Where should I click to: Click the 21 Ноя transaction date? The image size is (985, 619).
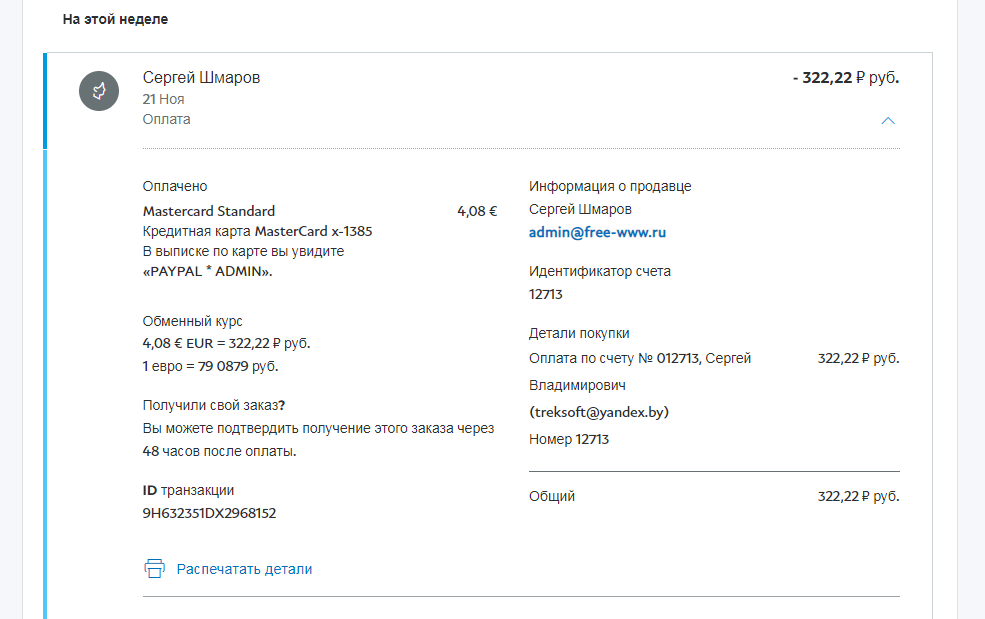point(163,99)
